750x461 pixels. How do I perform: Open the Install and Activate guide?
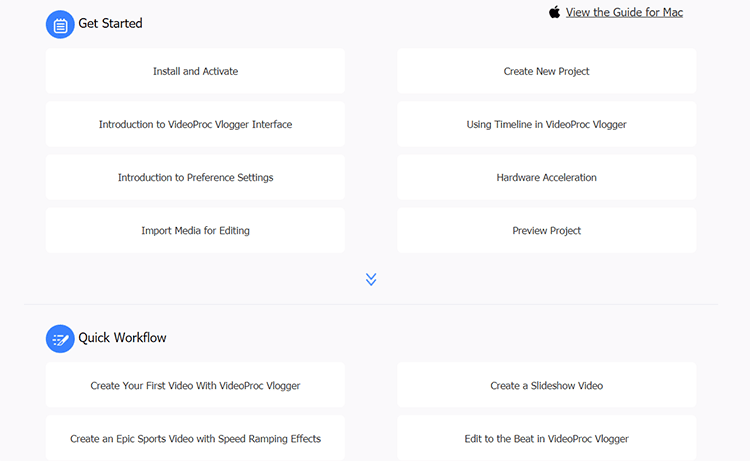click(195, 71)
